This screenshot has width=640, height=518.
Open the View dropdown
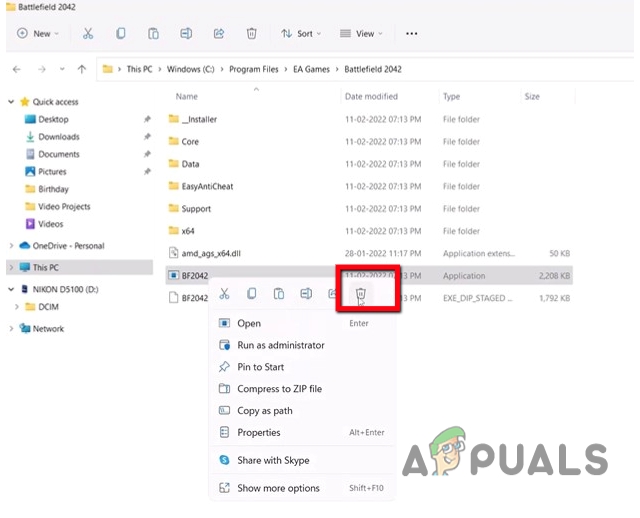point(361,33)
